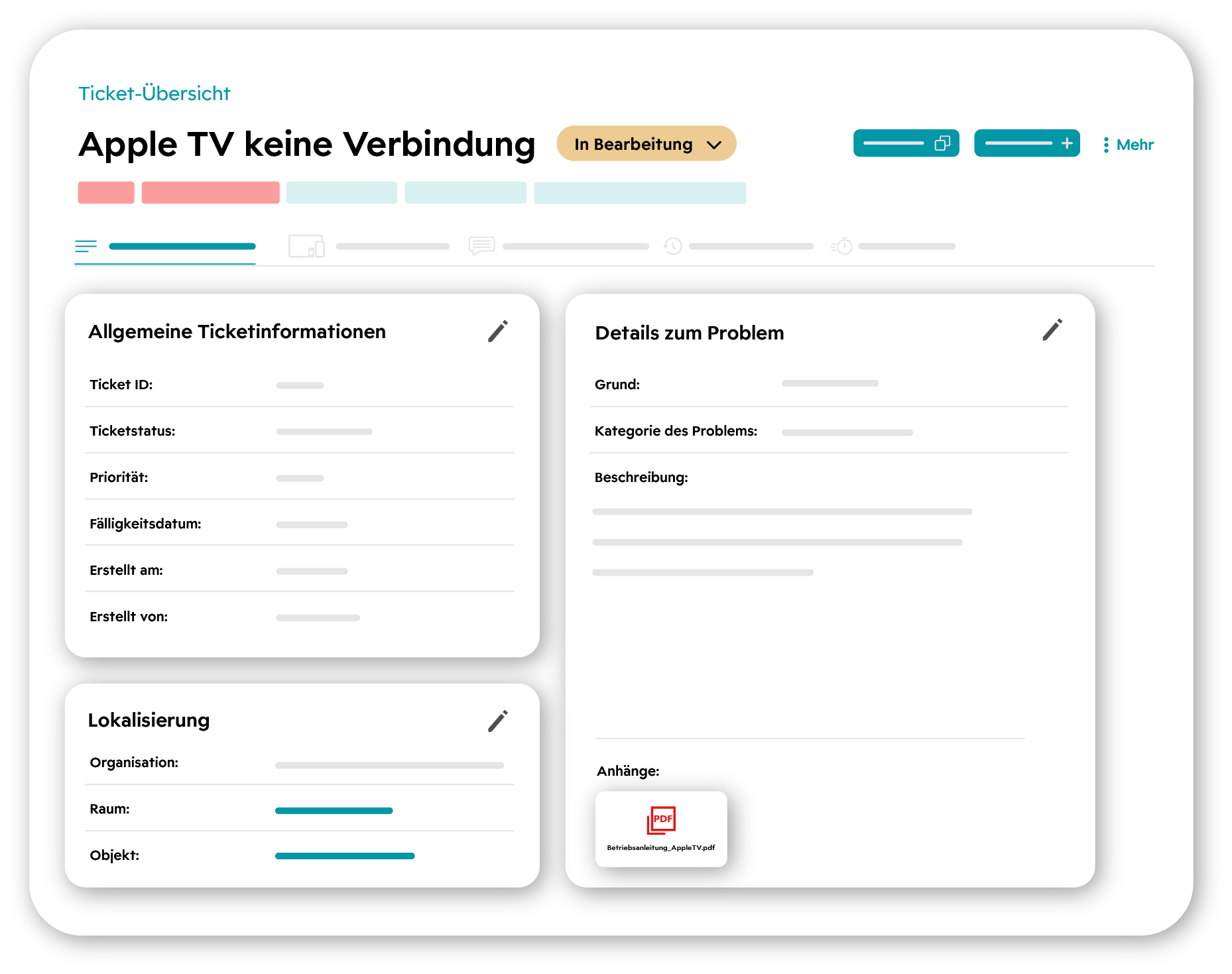1232x974 pixels.
Task: Click the plus icon in the teal button
Action: pos(1067,143)
